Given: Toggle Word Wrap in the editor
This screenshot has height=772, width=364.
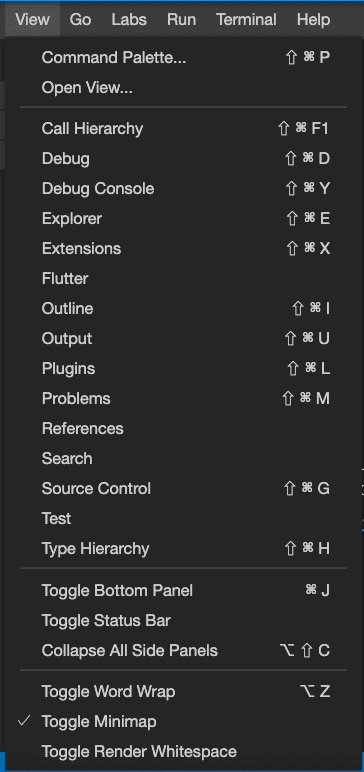Looking at the screenshot, I should click(x=183, y=692).
